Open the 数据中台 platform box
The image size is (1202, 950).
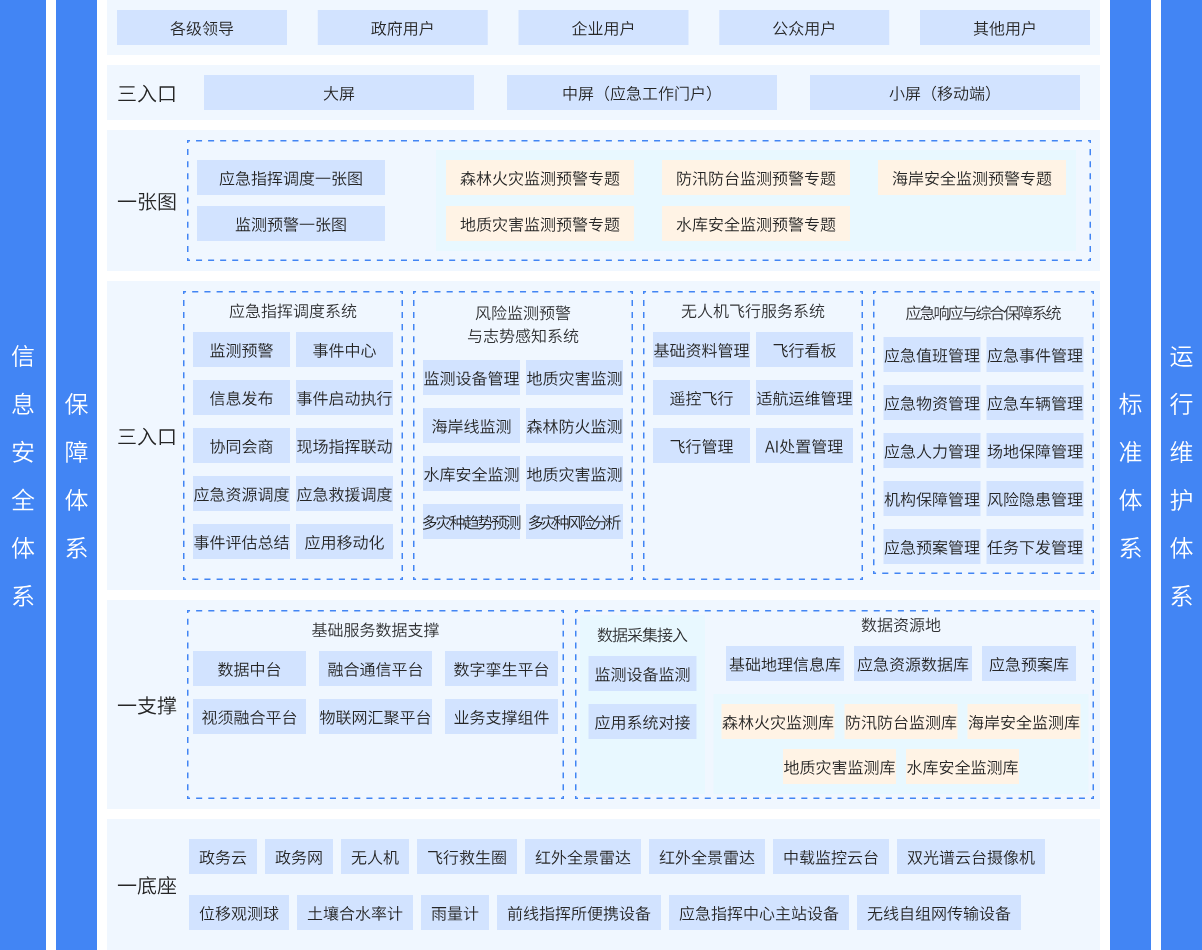(x=249, y=669)
